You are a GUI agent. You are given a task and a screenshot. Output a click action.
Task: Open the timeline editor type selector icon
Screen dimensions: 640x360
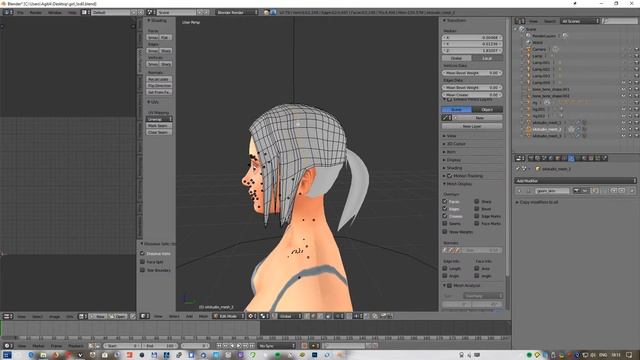pos(8,346)
